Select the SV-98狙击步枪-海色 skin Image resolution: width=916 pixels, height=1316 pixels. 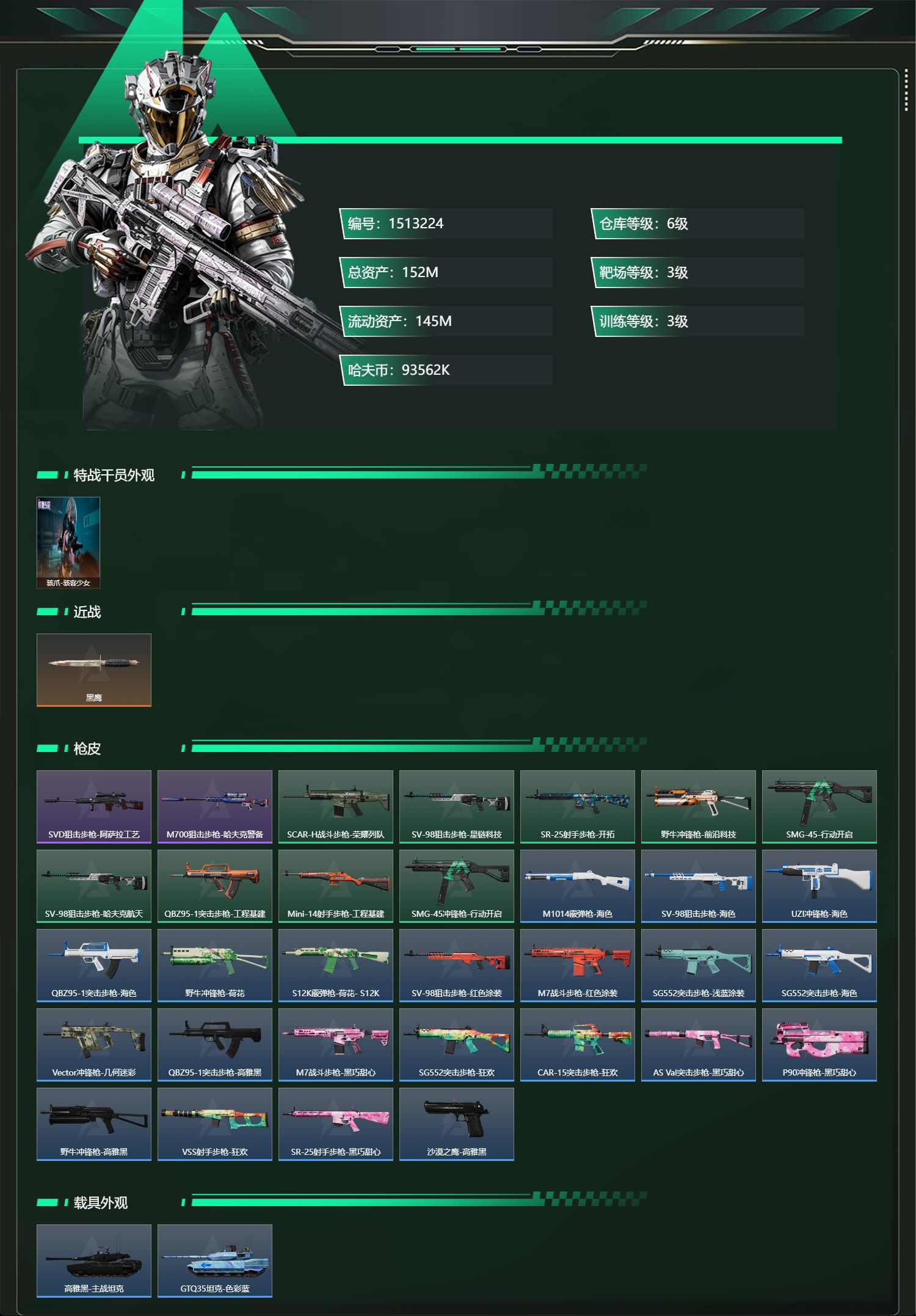pos(699,886)
